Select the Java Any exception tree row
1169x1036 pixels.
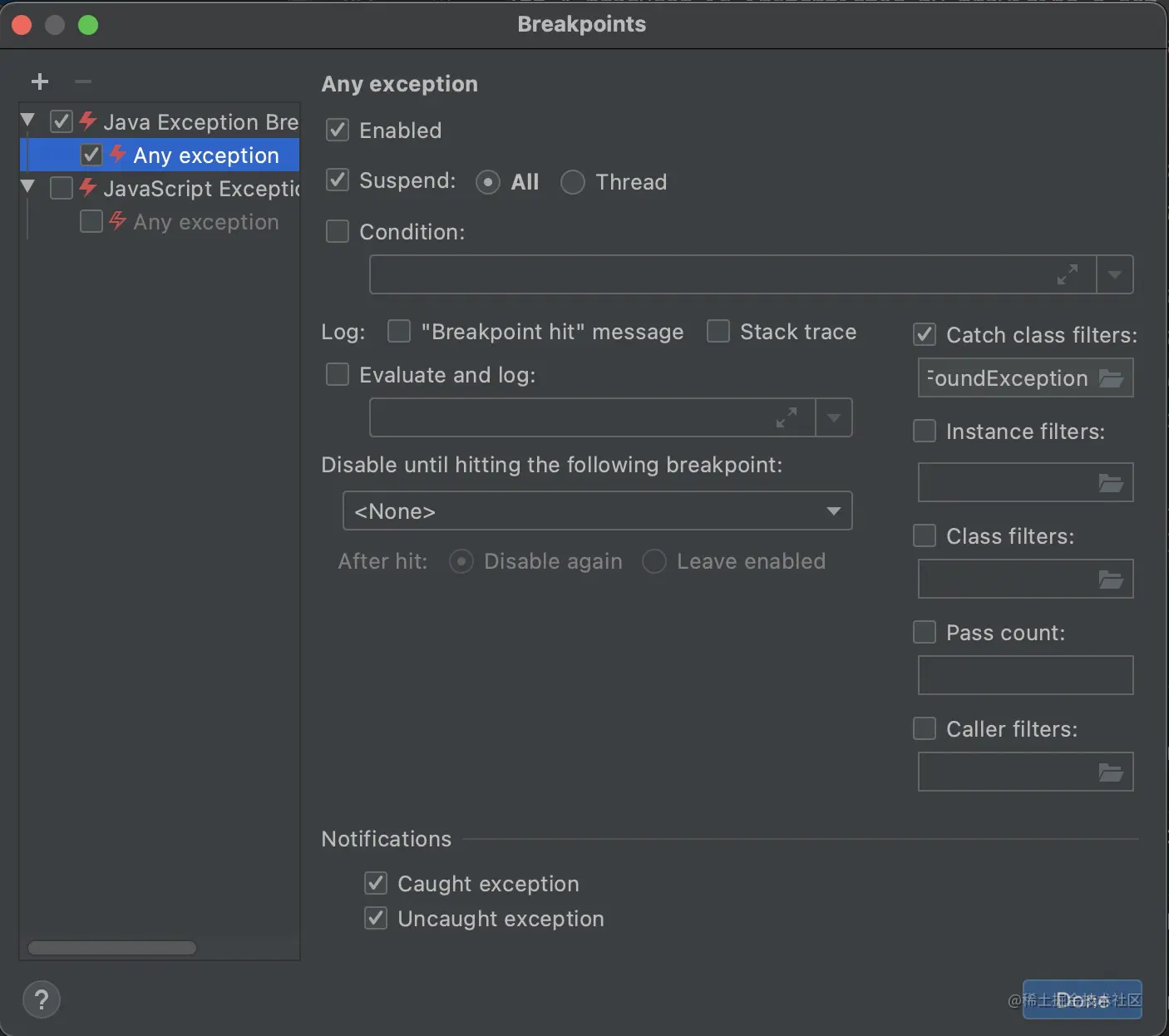tap(160, 155)
